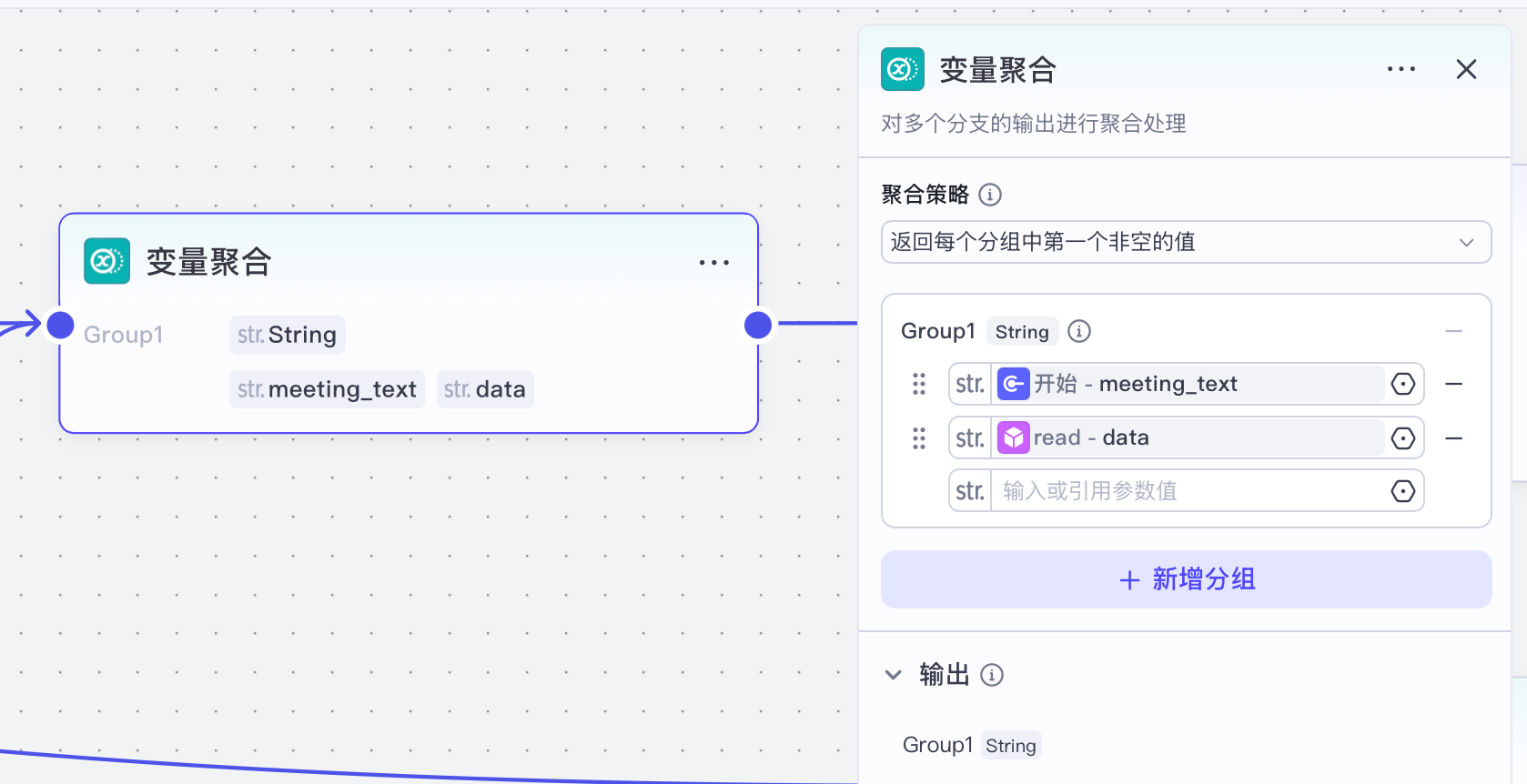
Task: Open variable picker for meeting_text field
Action: point(1403,384)
